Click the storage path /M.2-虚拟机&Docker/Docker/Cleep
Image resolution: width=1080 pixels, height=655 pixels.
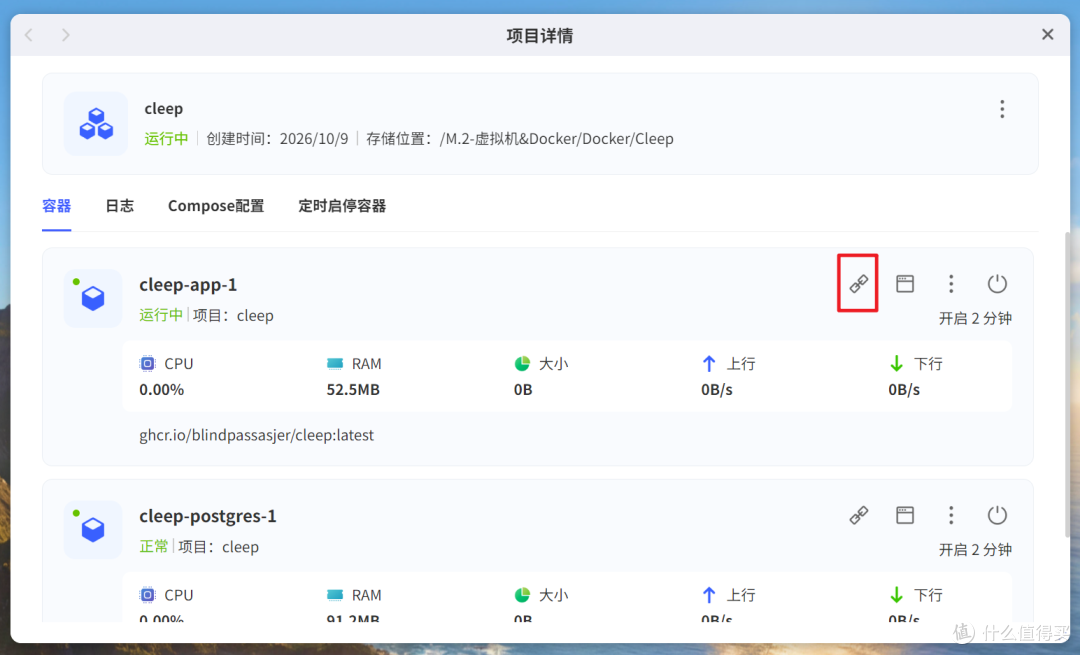pos(557,139)
